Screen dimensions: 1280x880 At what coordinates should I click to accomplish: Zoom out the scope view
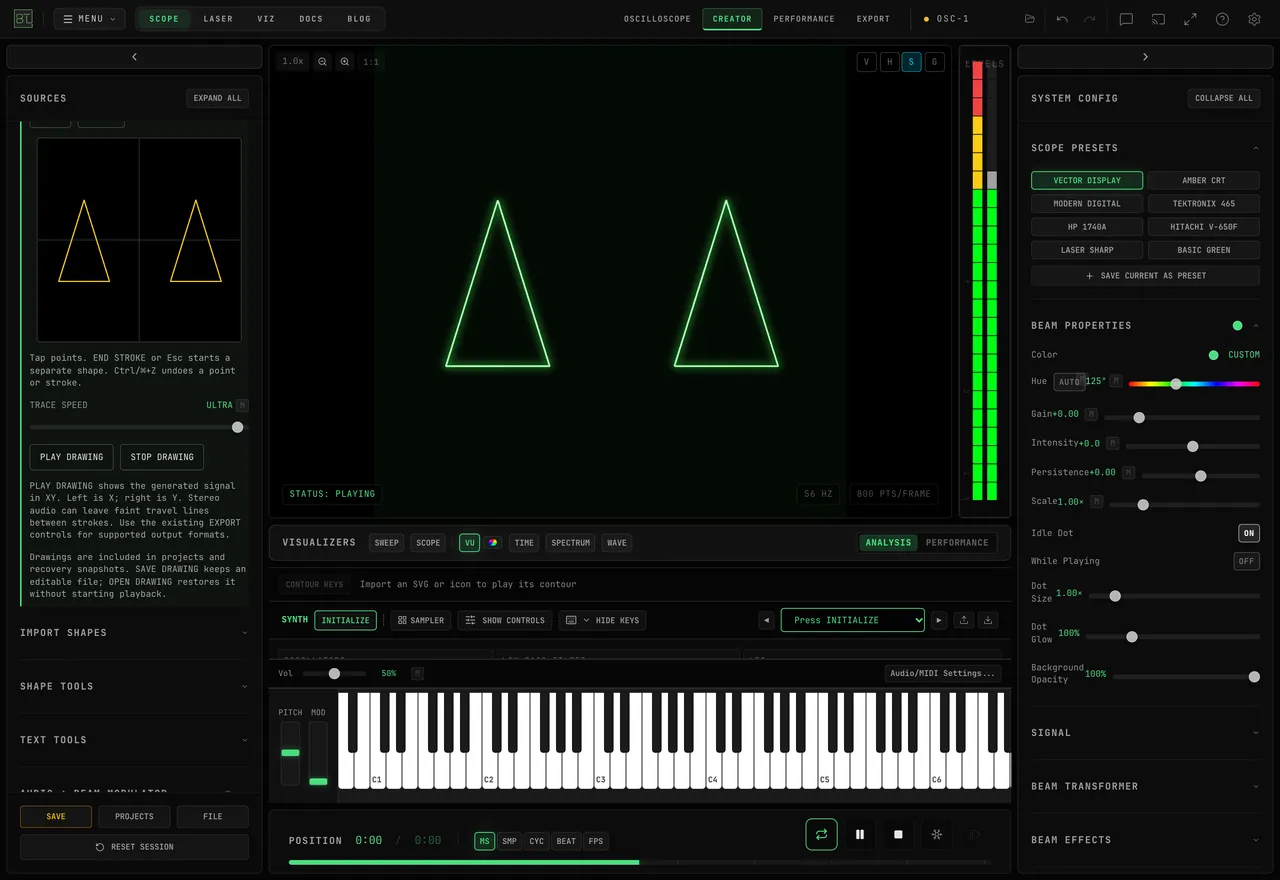pyautogui.click(x=322, y=62)
